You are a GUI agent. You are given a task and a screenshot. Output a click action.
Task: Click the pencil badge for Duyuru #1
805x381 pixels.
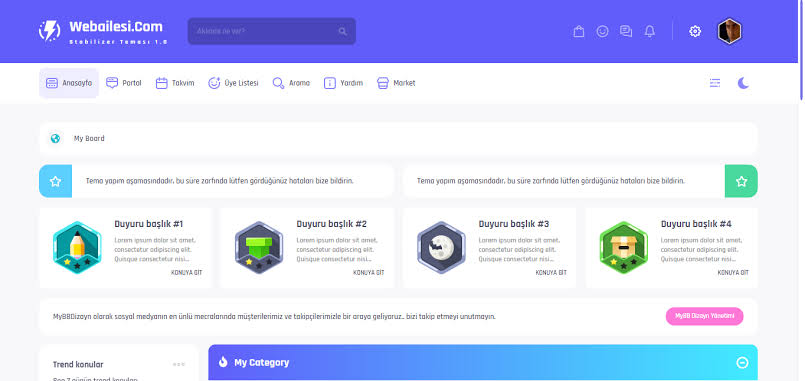[77, 247]
